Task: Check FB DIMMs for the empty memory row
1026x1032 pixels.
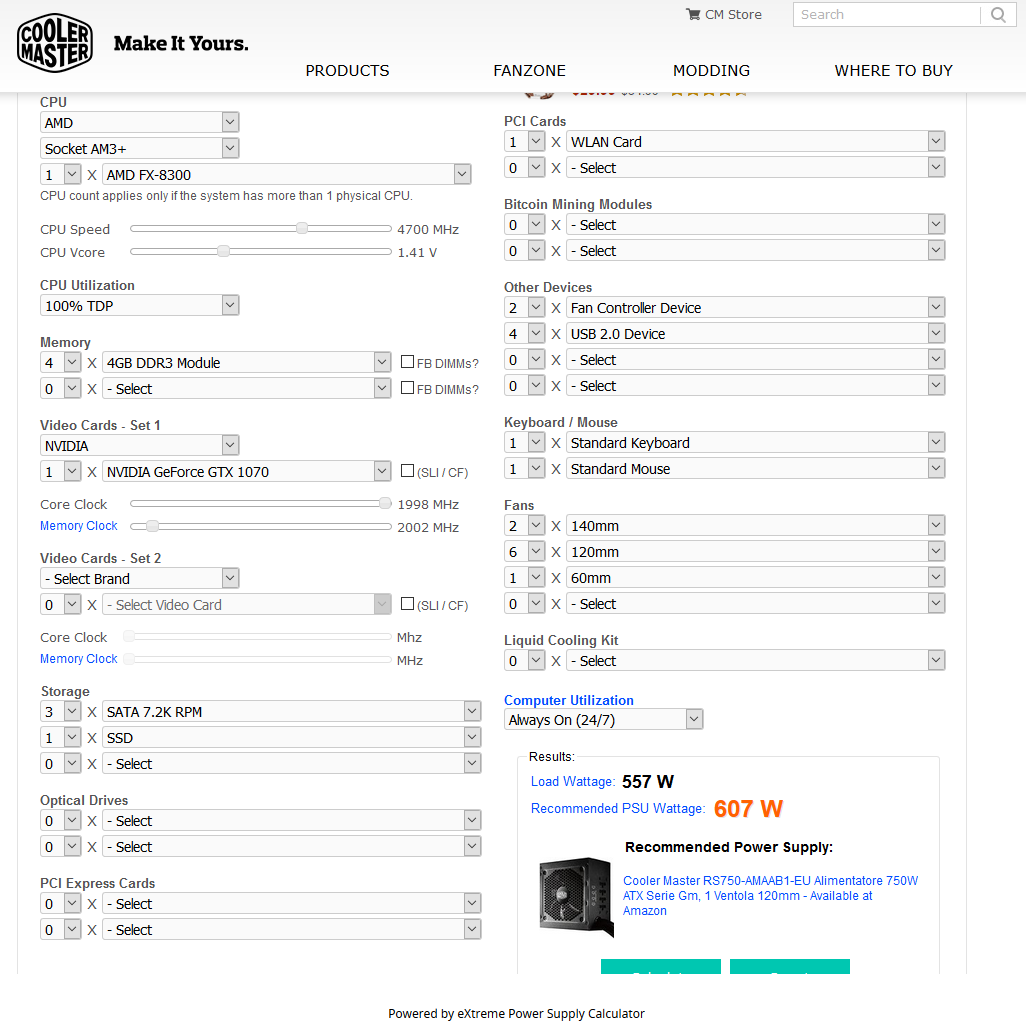Action: click(x=407, y=388)
